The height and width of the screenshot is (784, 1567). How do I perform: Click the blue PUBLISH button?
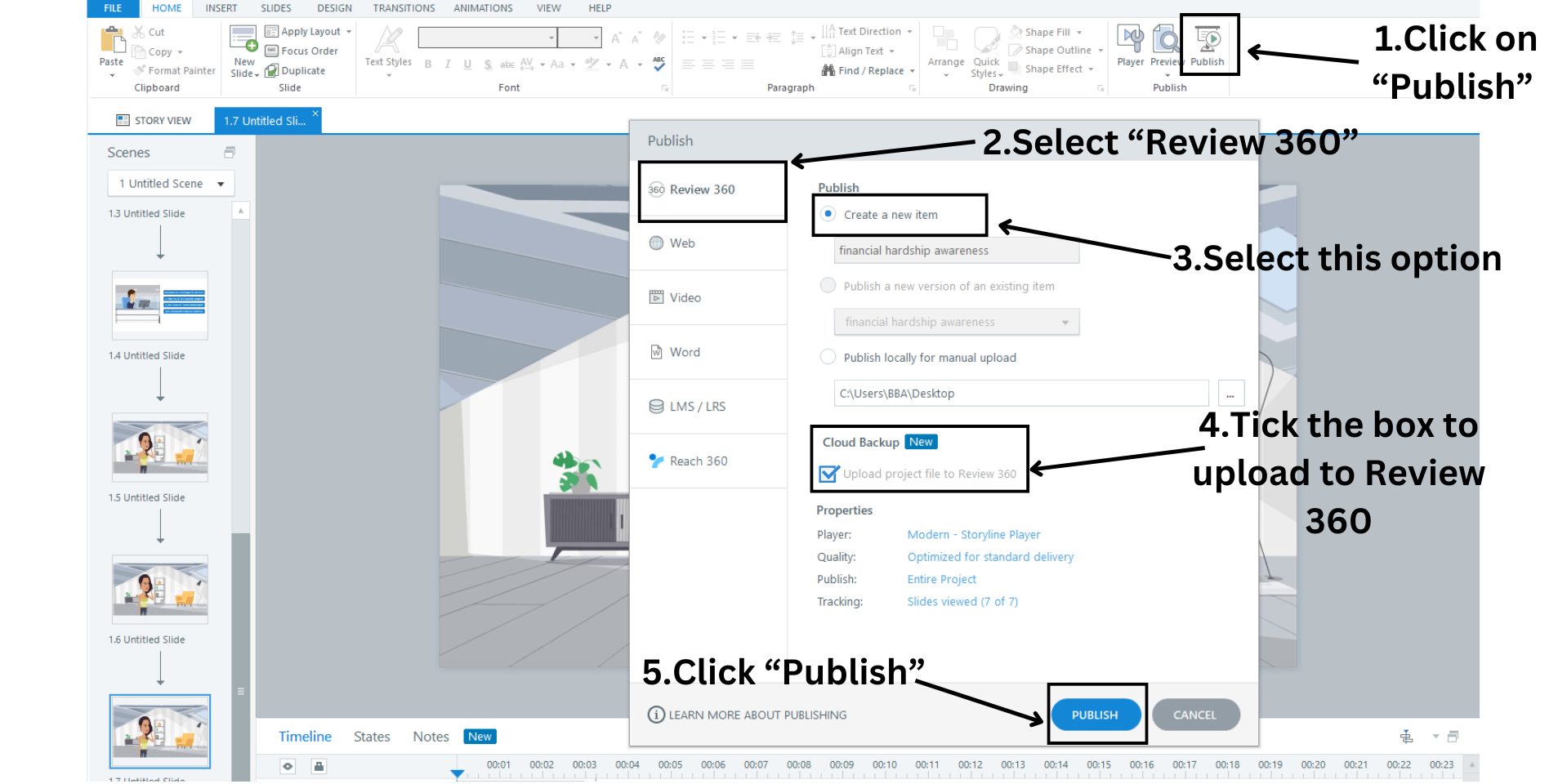(x=1095, y=715)
